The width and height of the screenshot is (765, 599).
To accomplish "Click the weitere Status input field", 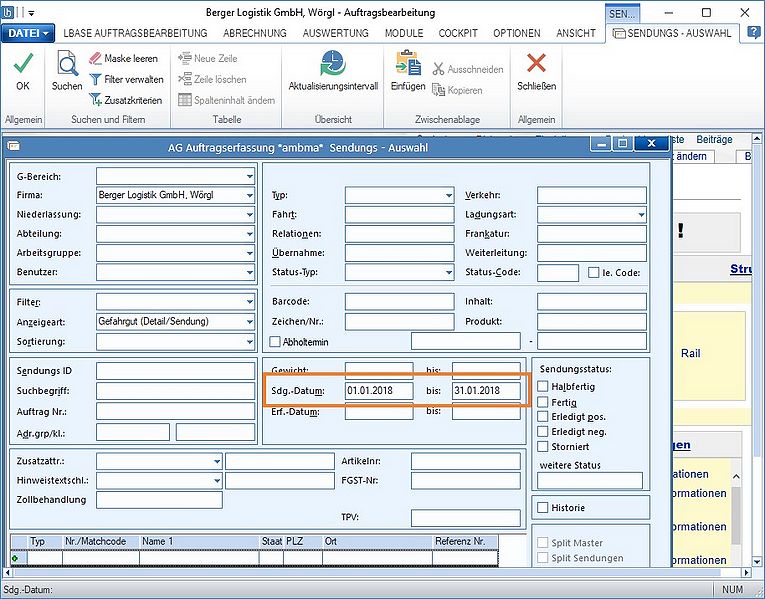I will tap(590, 480).
